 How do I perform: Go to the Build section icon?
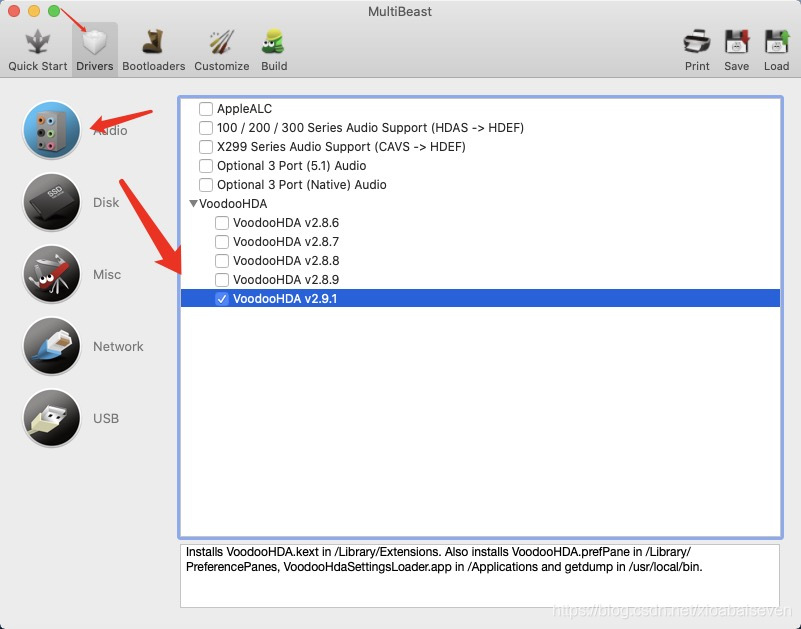click(x=274, y=42)
